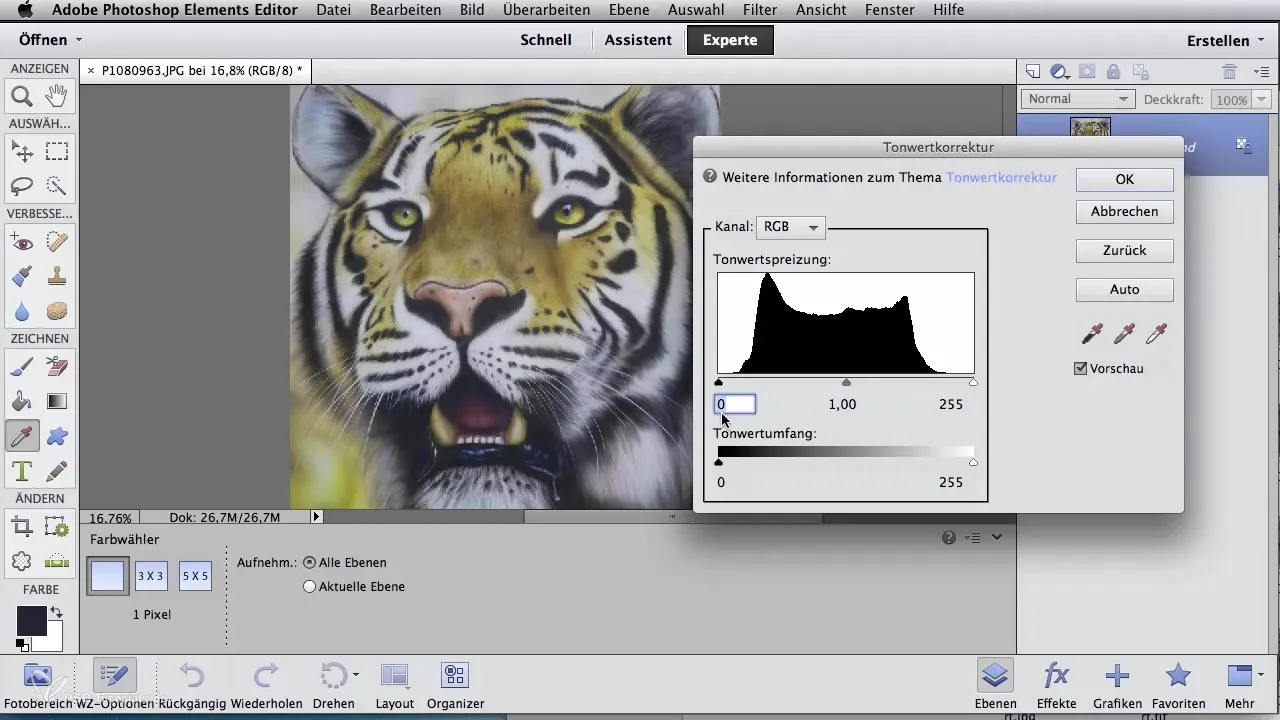Image resolution: width=1280 pixels, height=720 pixels.
Task: Click the Abbrechen button
Action: tap(1125, 211)
